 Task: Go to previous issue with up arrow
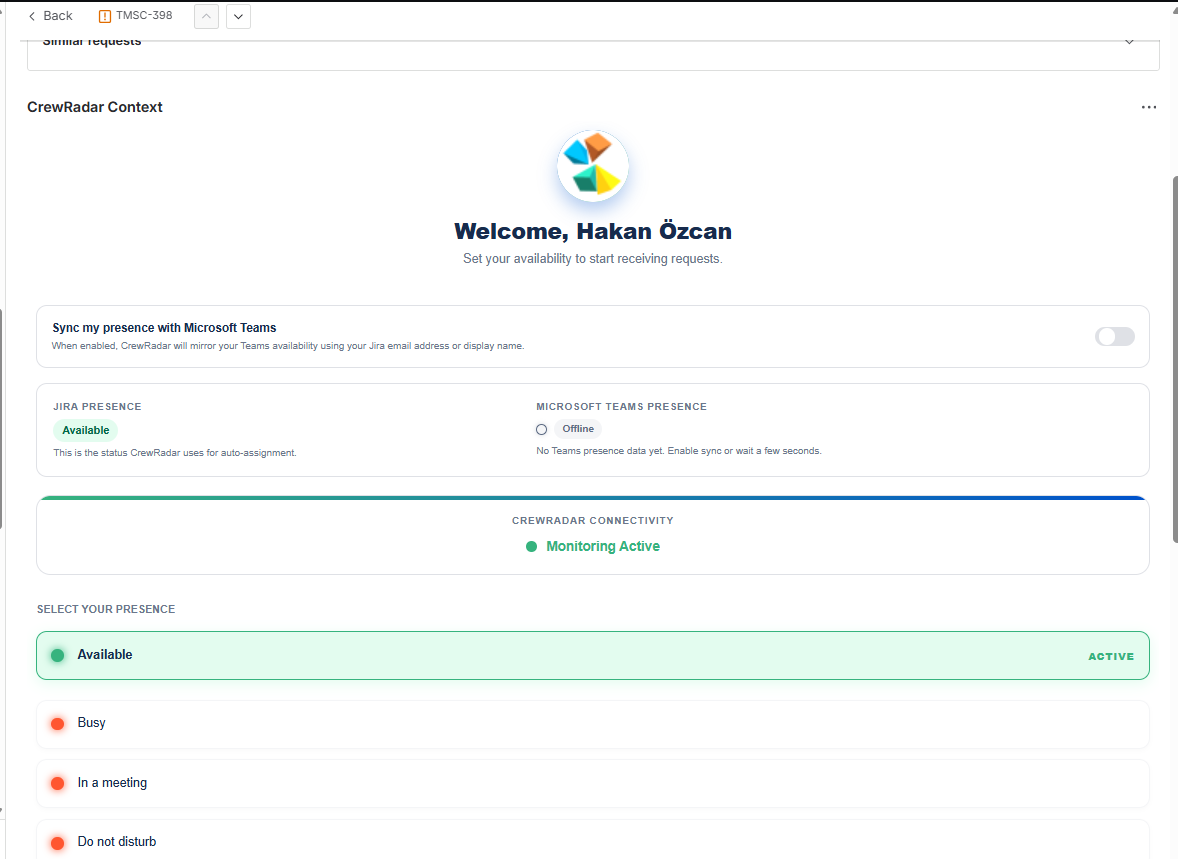click(x=206, y=17)
